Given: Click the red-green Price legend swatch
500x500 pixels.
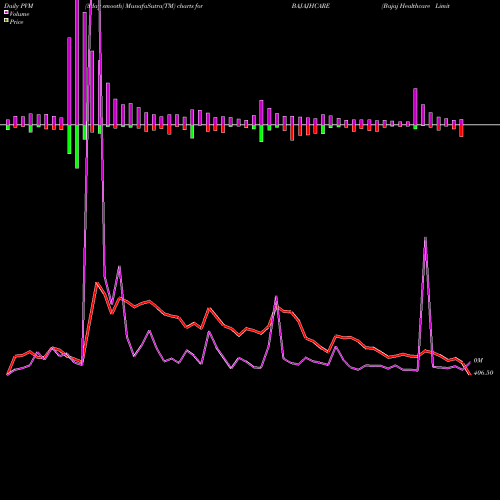Looking at the screenshot, I should click(x=6, y=21).
